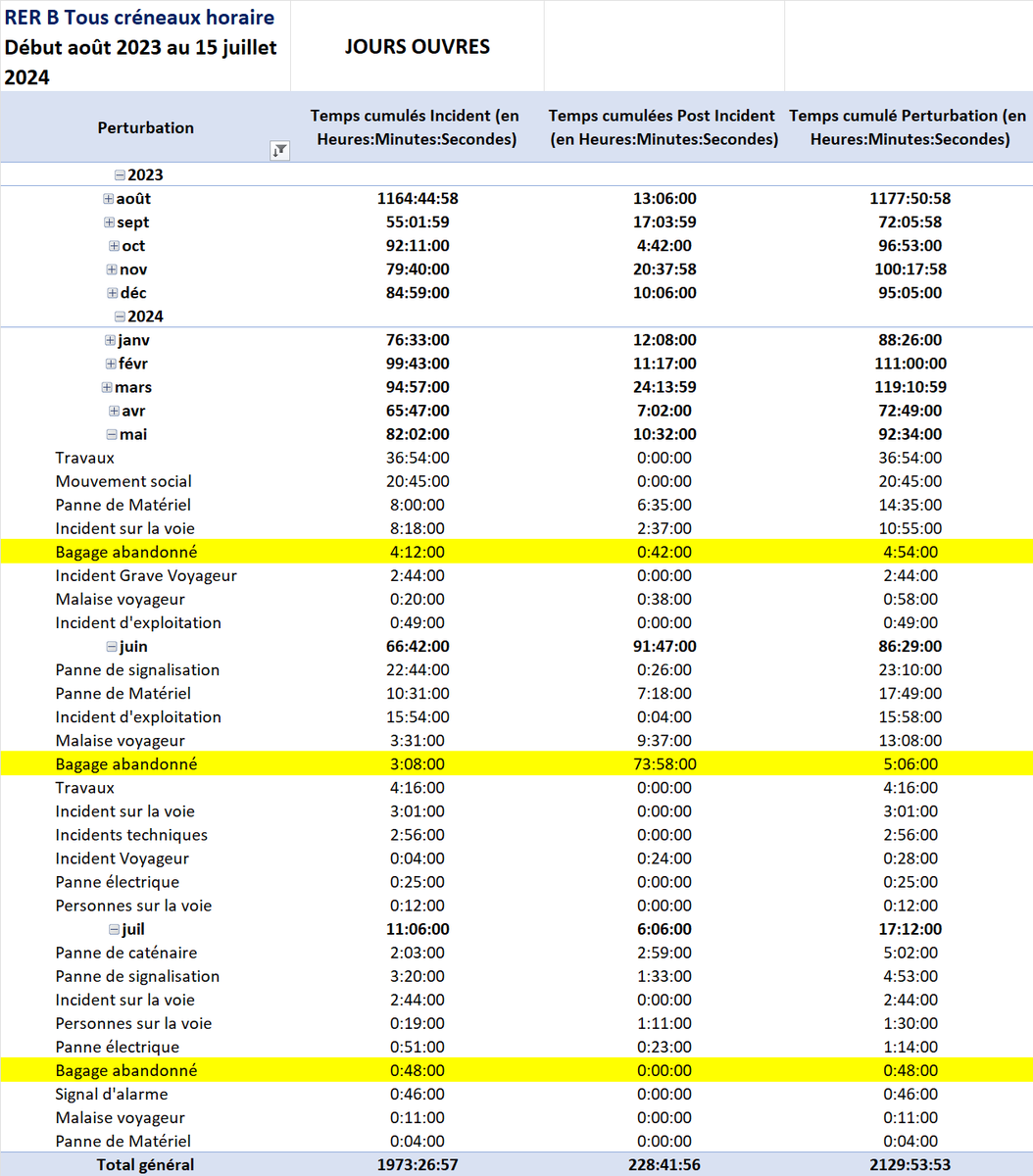Select the 'RER B Tous créneaux horaire' title
Image resolution: width=1033 pixels, height=1176 pixels.
pos(139,18)
